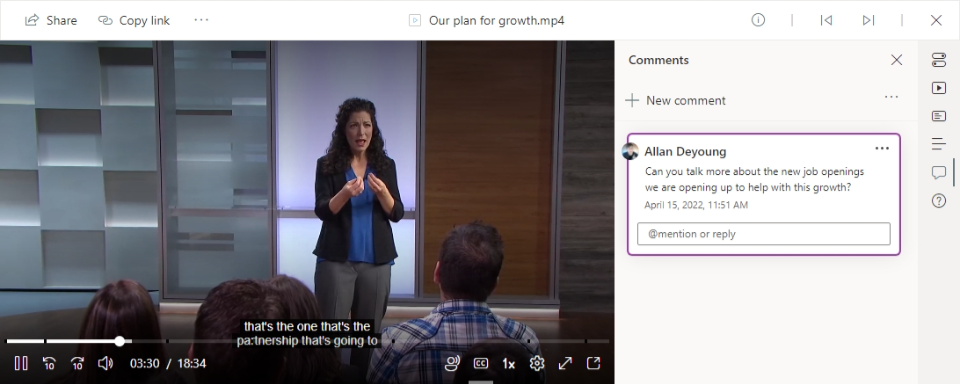
Task: Click Allan Deyoung's avatar
Action: [x=630, y=151]
